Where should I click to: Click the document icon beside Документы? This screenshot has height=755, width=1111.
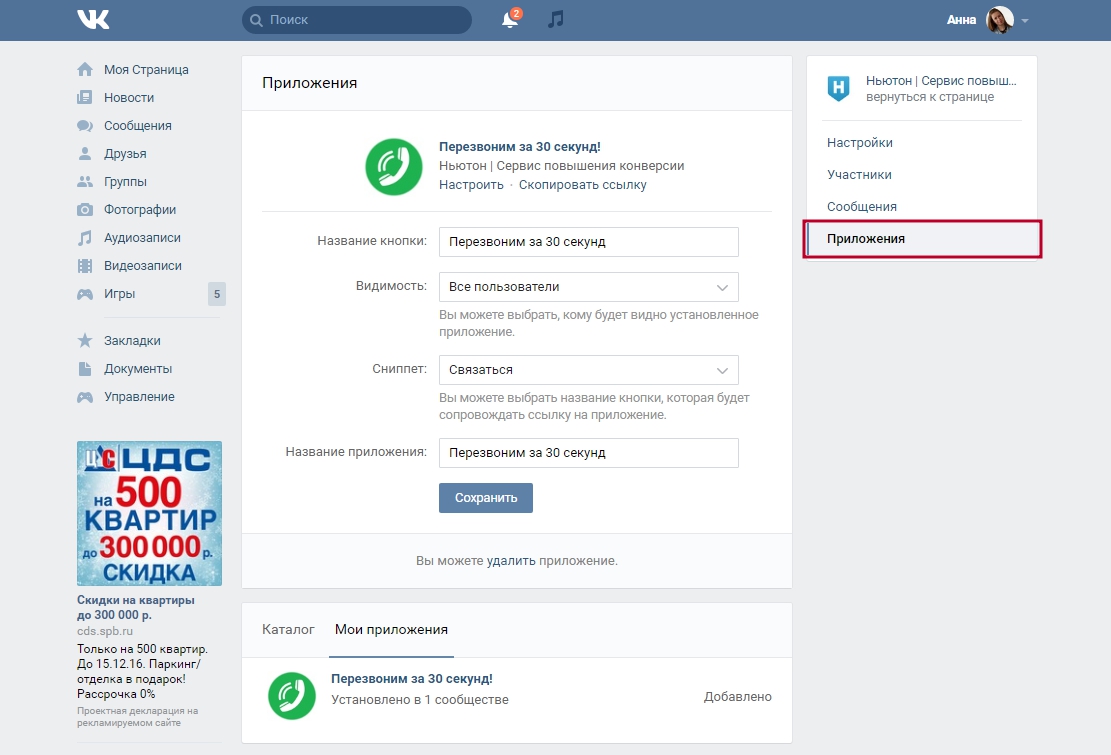point(85,369)
